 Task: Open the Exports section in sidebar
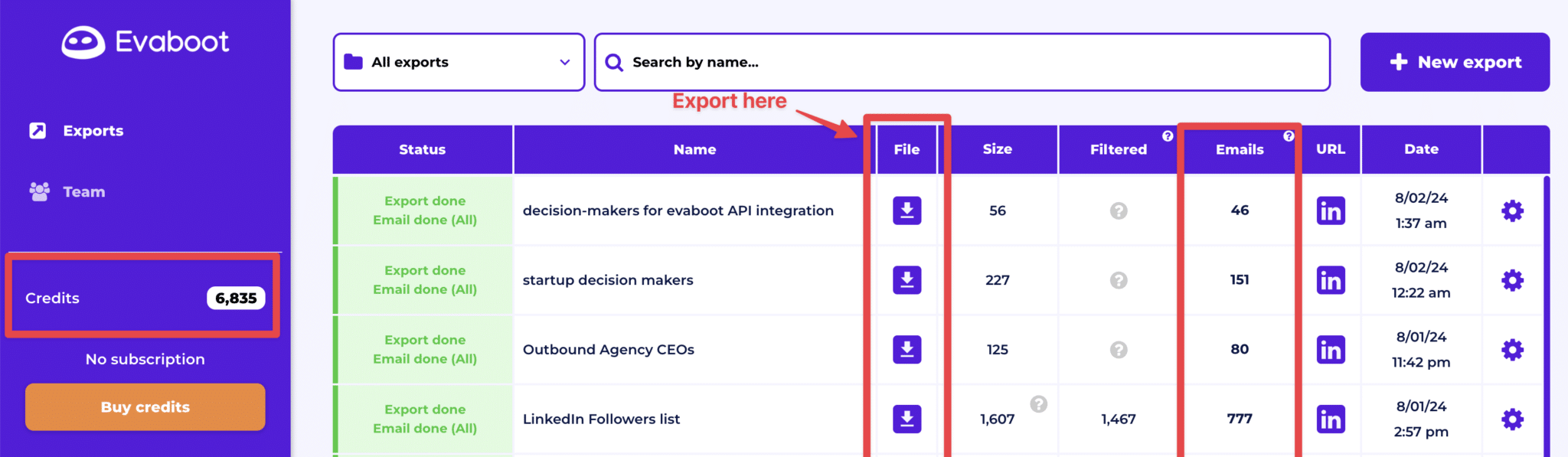[92, 130]
